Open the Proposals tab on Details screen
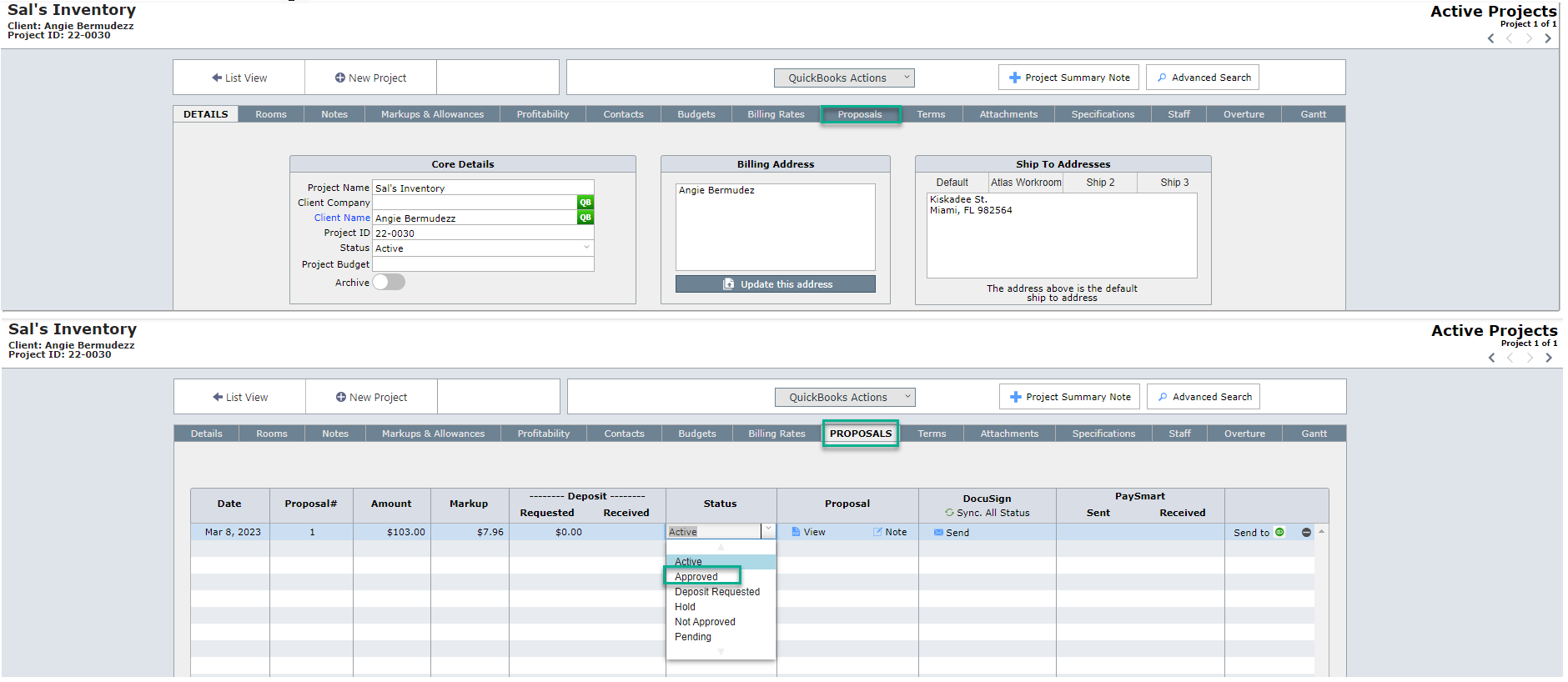The image size is (1568, 682). [x=860, y=114]
